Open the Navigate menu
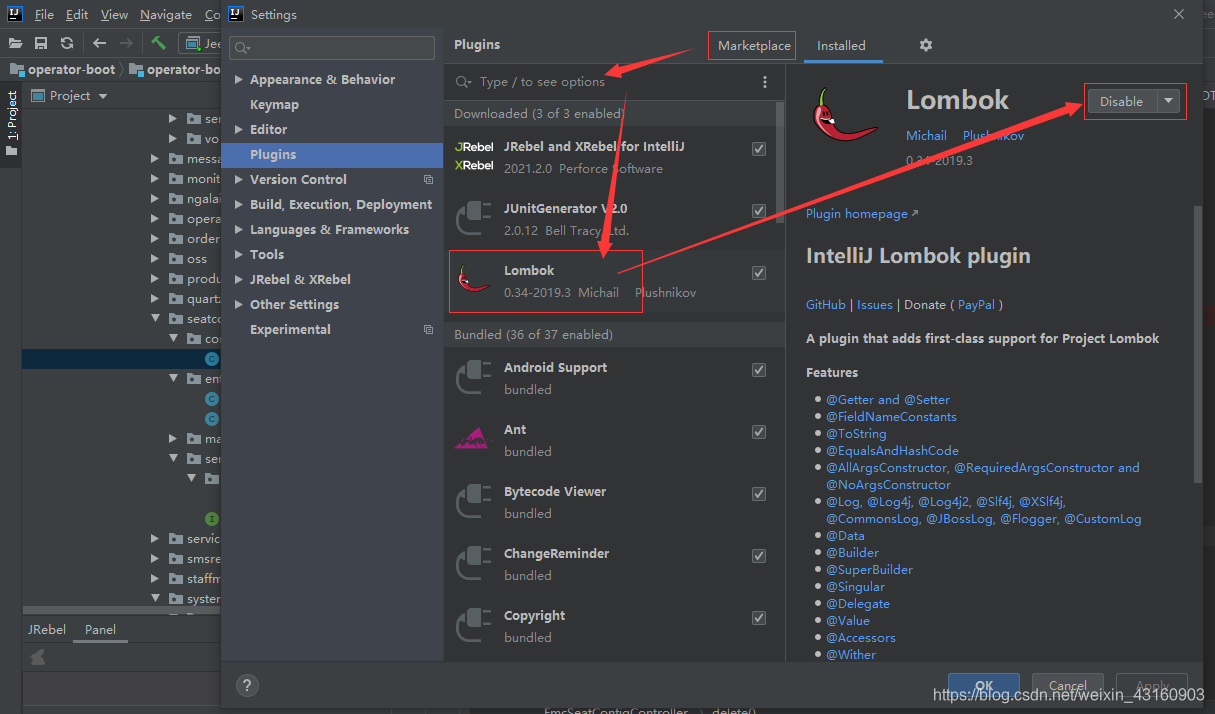The height and width of the screenshot is (714, 1215). [166, 15]
